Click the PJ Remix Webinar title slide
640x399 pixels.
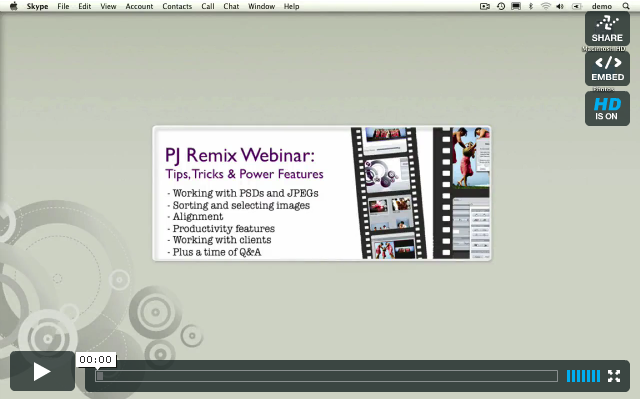tap(322, 193)
